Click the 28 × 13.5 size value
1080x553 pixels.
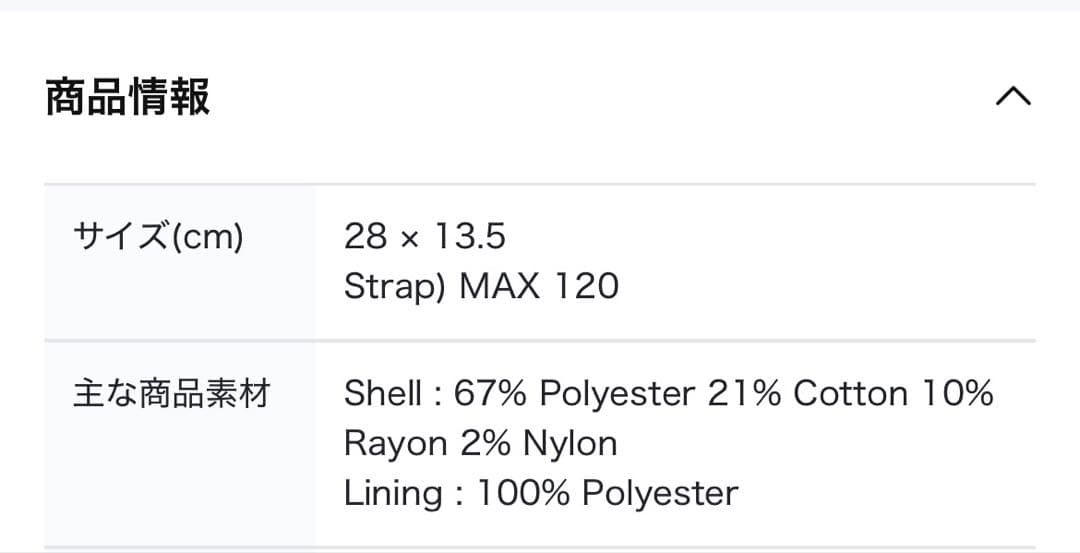pos(424,237)
